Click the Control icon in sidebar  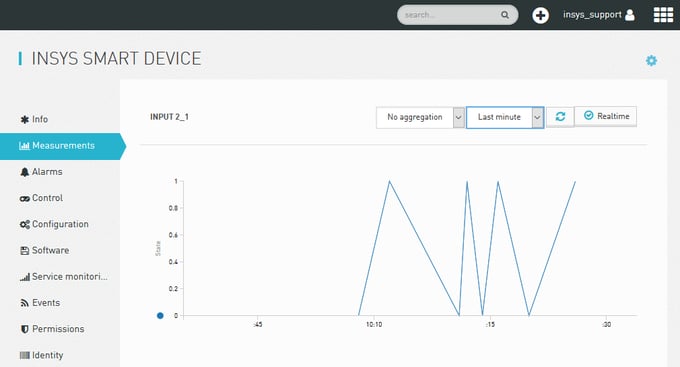click(x=25, y=198)
